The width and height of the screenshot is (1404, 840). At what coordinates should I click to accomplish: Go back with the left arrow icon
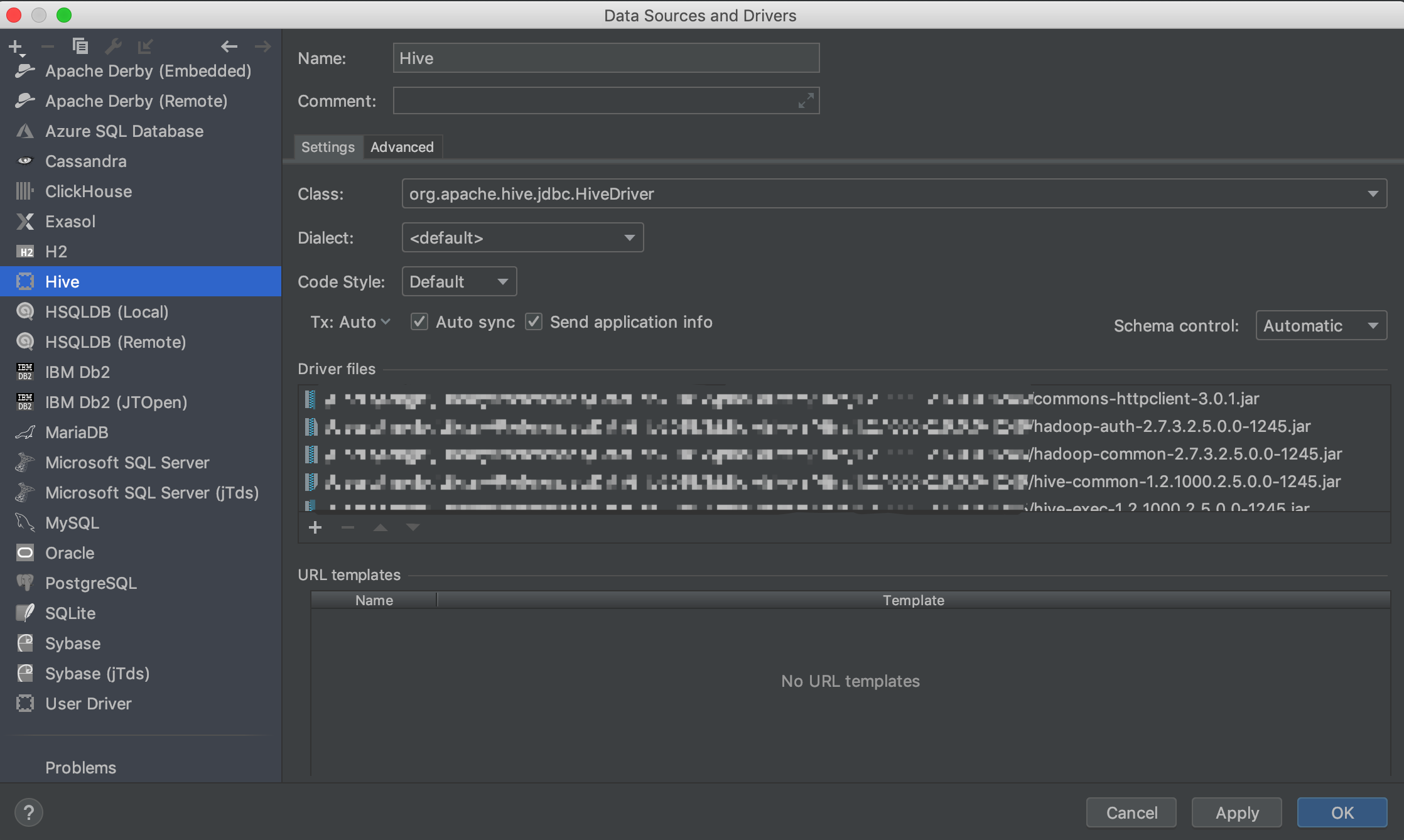tap(229, 46)
